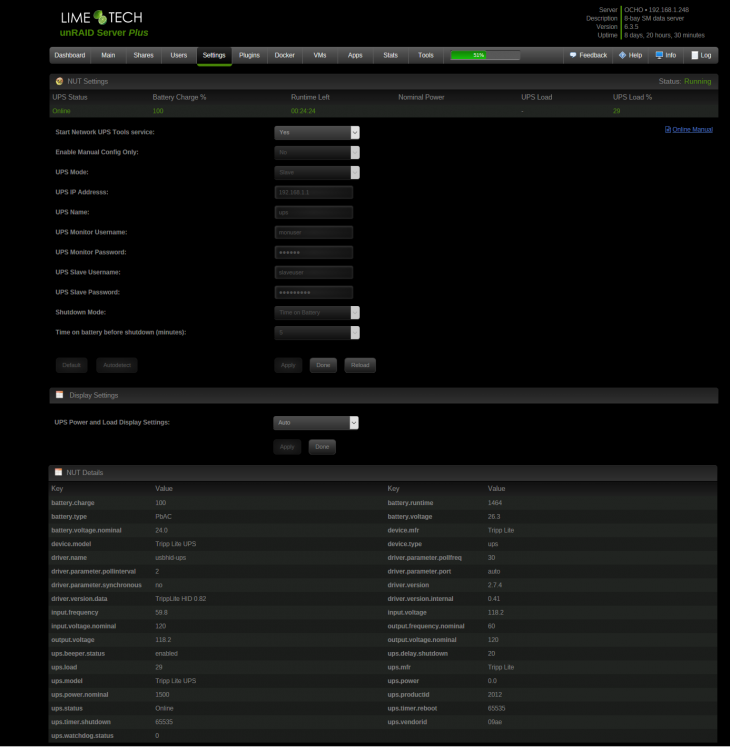The width and height of the screenshot is (730, 750).
Task: Click the Feedback speech bubble icon
Action: tap(573, 55)
